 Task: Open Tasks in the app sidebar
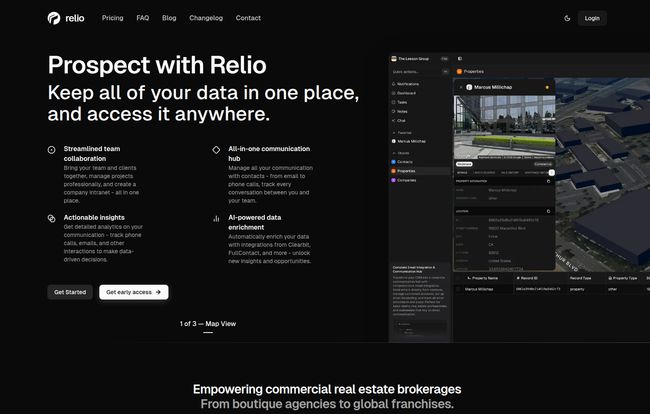(400, 102)
